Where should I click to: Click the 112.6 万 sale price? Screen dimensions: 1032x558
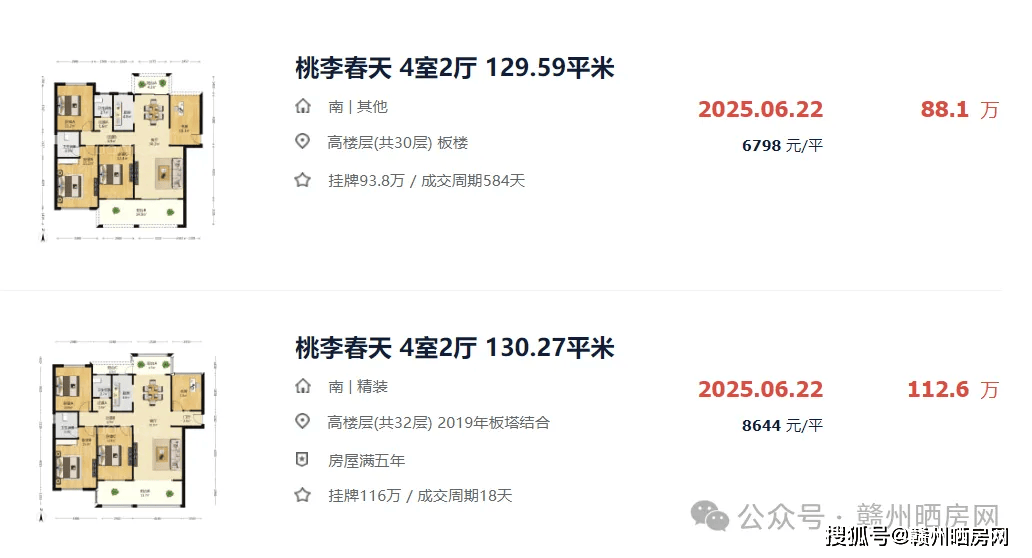[x=953, y=390]
